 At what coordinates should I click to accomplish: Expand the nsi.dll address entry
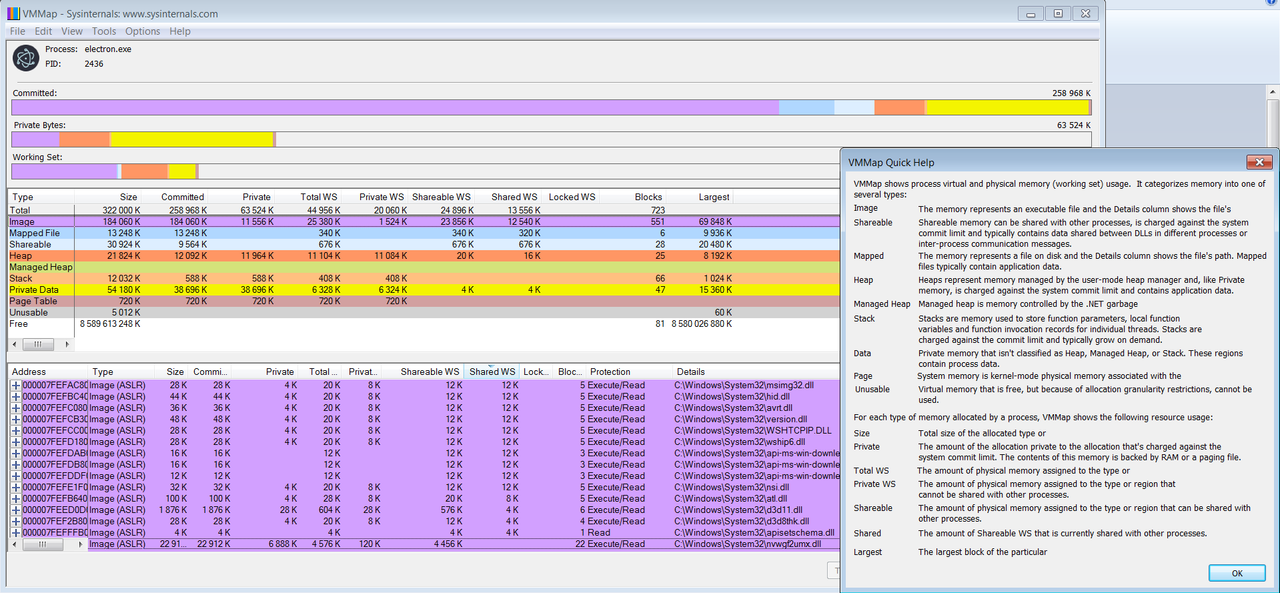pos(15,487)
